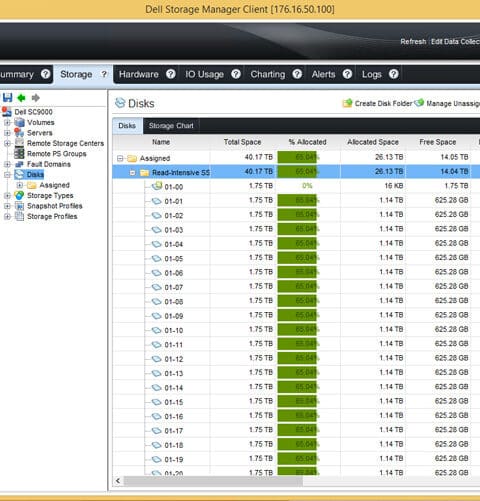This screenshot has height=501, width=480.
Task: Click the Fault Domains icon
Action: (19, 164)
